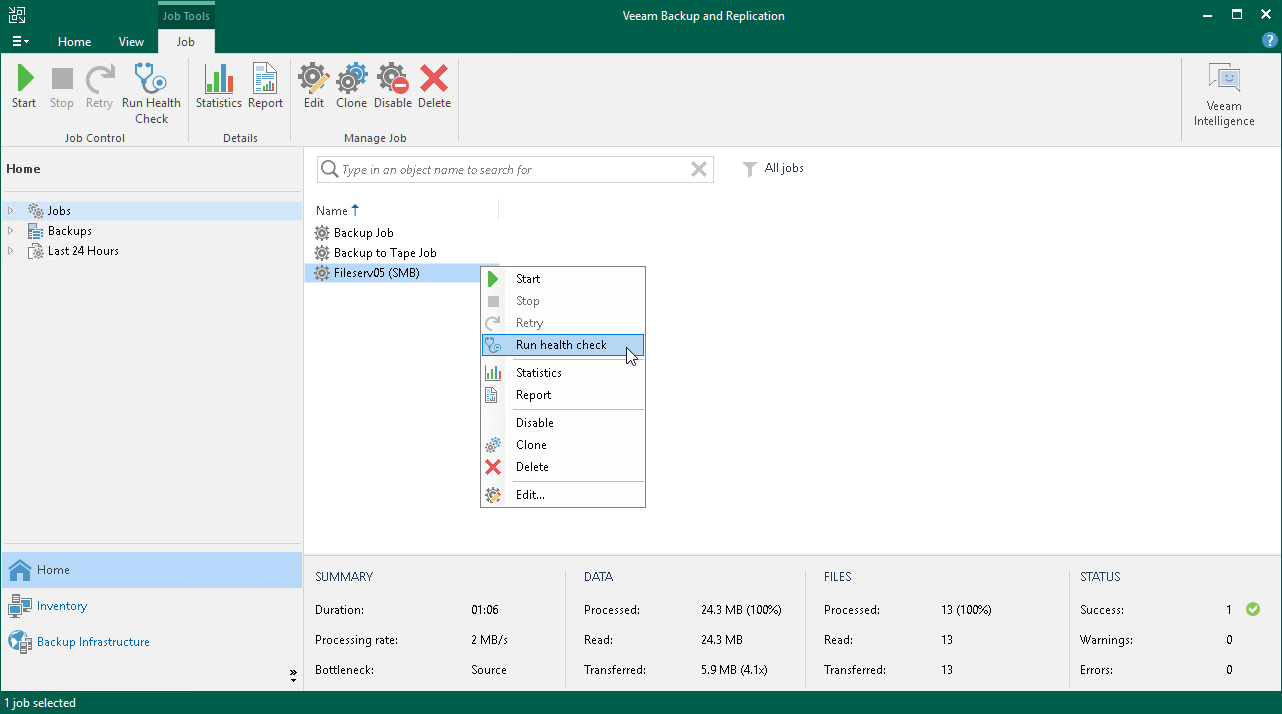Choose Statistics in the context menu
The image size is (1282, 714).
(x=563, y=373)
